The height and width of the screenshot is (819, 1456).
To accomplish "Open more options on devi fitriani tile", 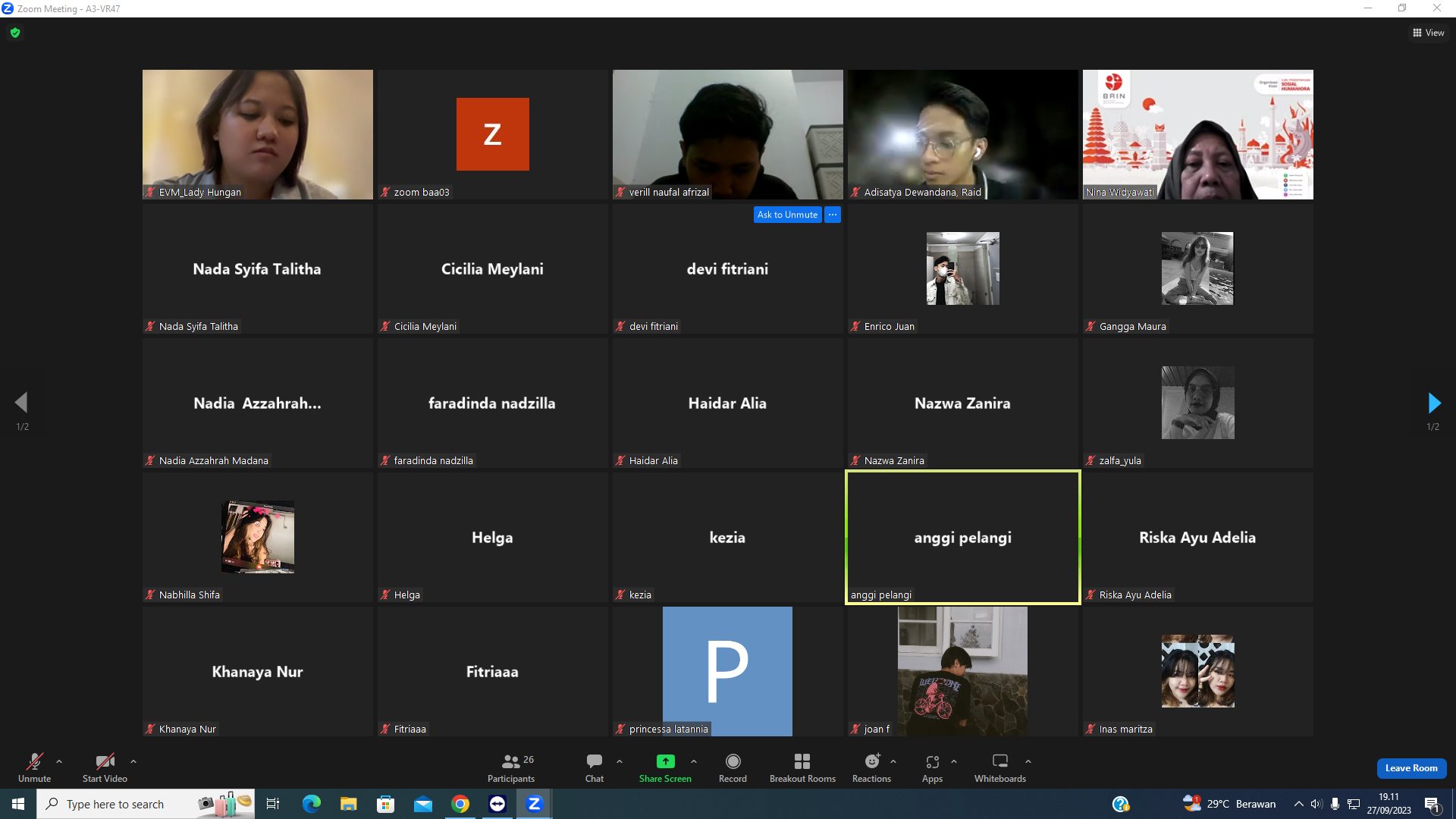I will point(833,215).
